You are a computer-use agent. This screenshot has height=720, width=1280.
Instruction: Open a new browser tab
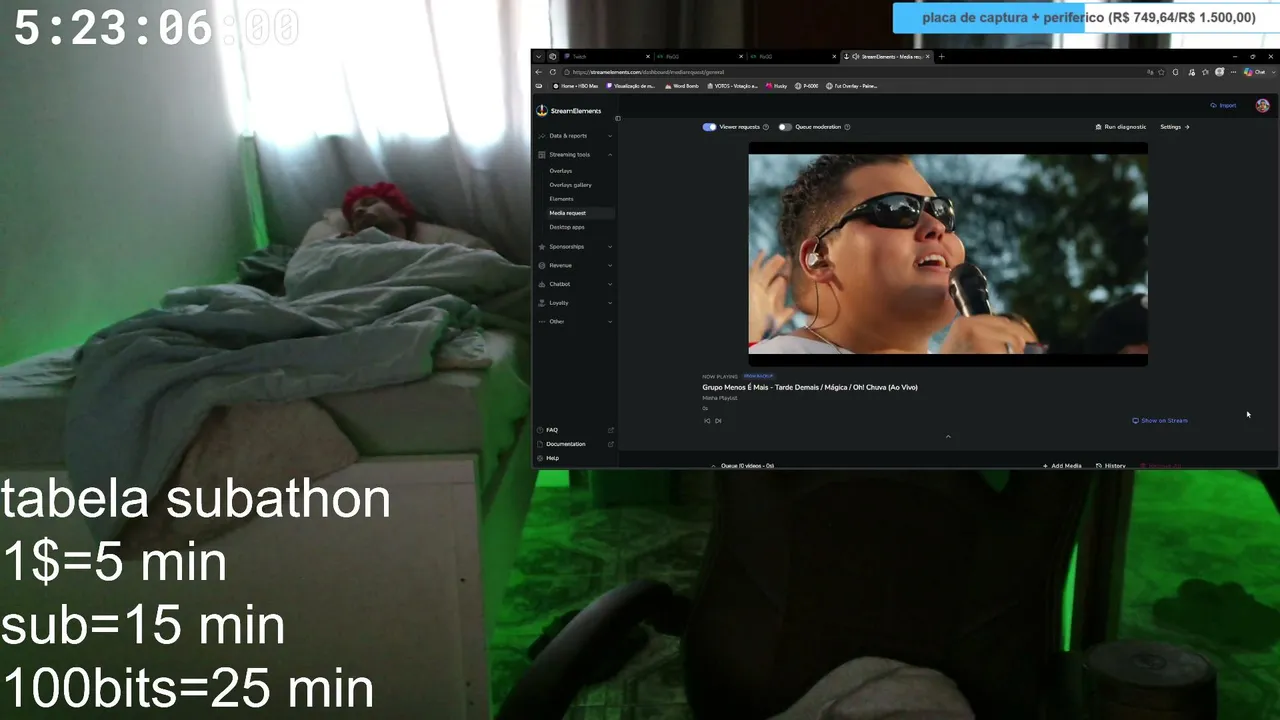(941, 57)
